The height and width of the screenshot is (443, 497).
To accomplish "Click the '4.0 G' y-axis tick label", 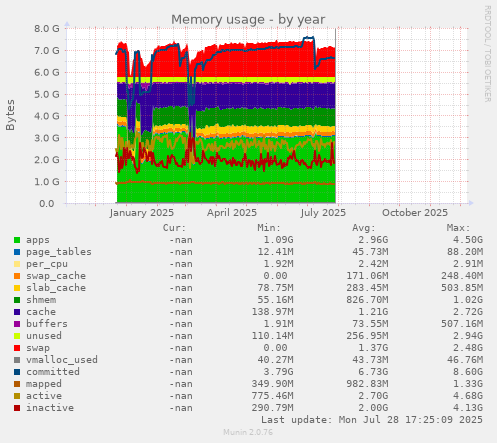I will (47, 116).
